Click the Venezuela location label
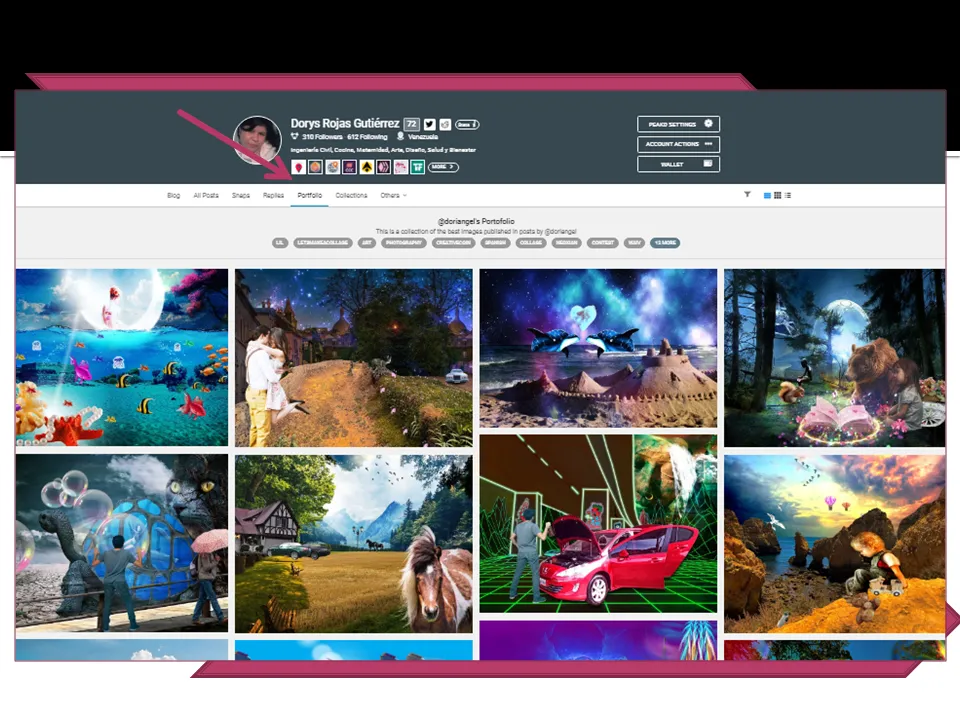Viewport: 960px width, 720px height. [x=422, y=137]
